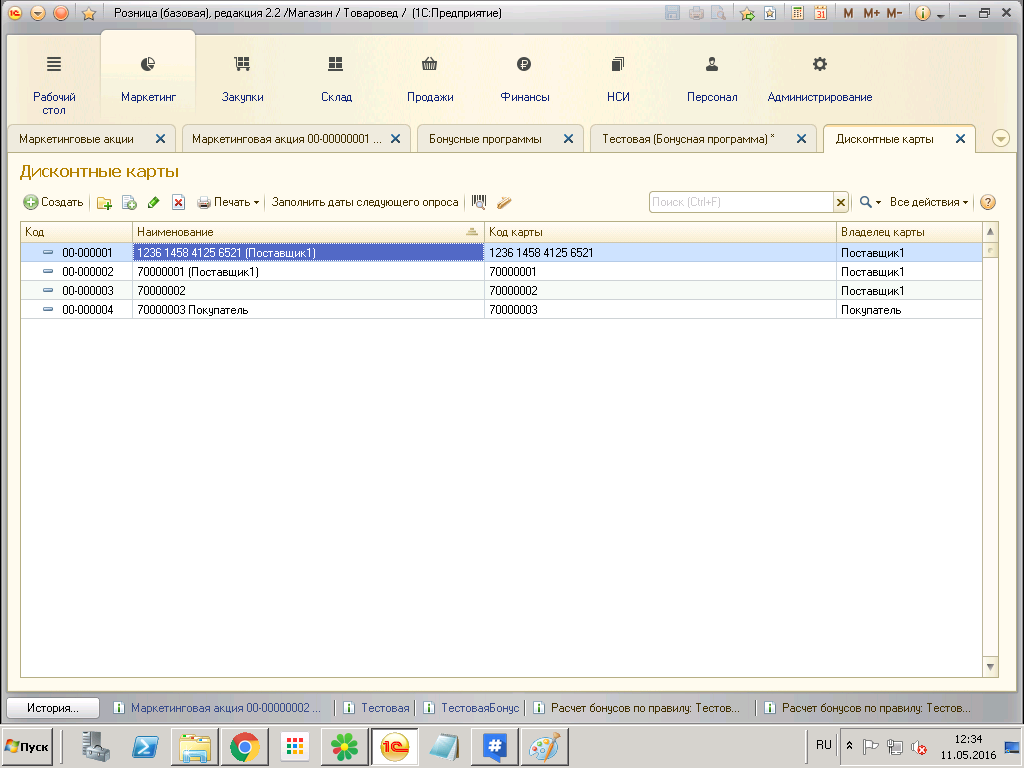
Task: Open the search magnifier dropdown
Action: [x=870, y=202]
